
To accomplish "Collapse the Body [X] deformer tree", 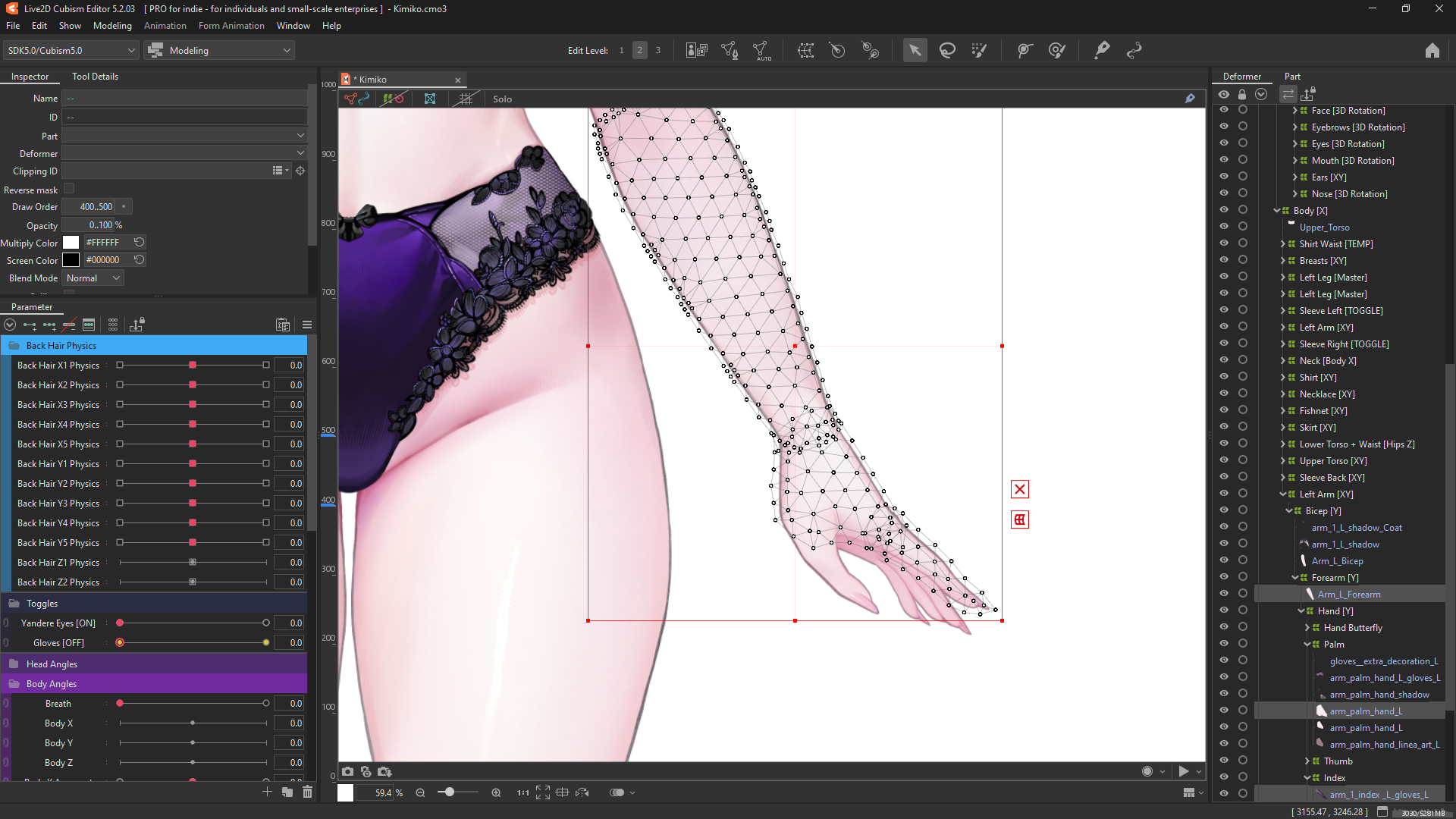I will click(1277, 211).
